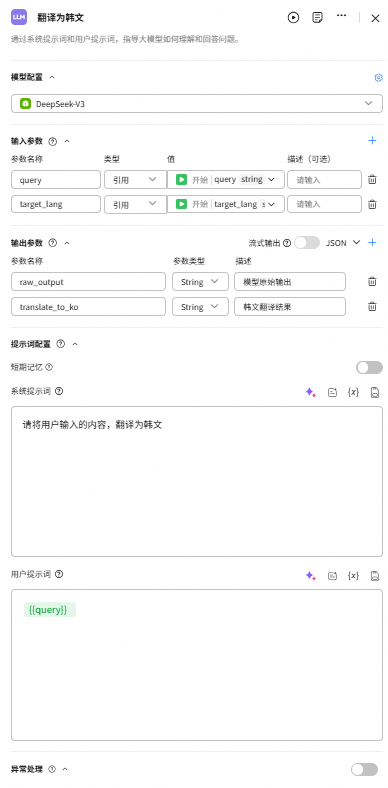The width and height of the screenshot is (388, 788).
Task: Click the purple LLM node icon
Action: click(x=19, y=17)
